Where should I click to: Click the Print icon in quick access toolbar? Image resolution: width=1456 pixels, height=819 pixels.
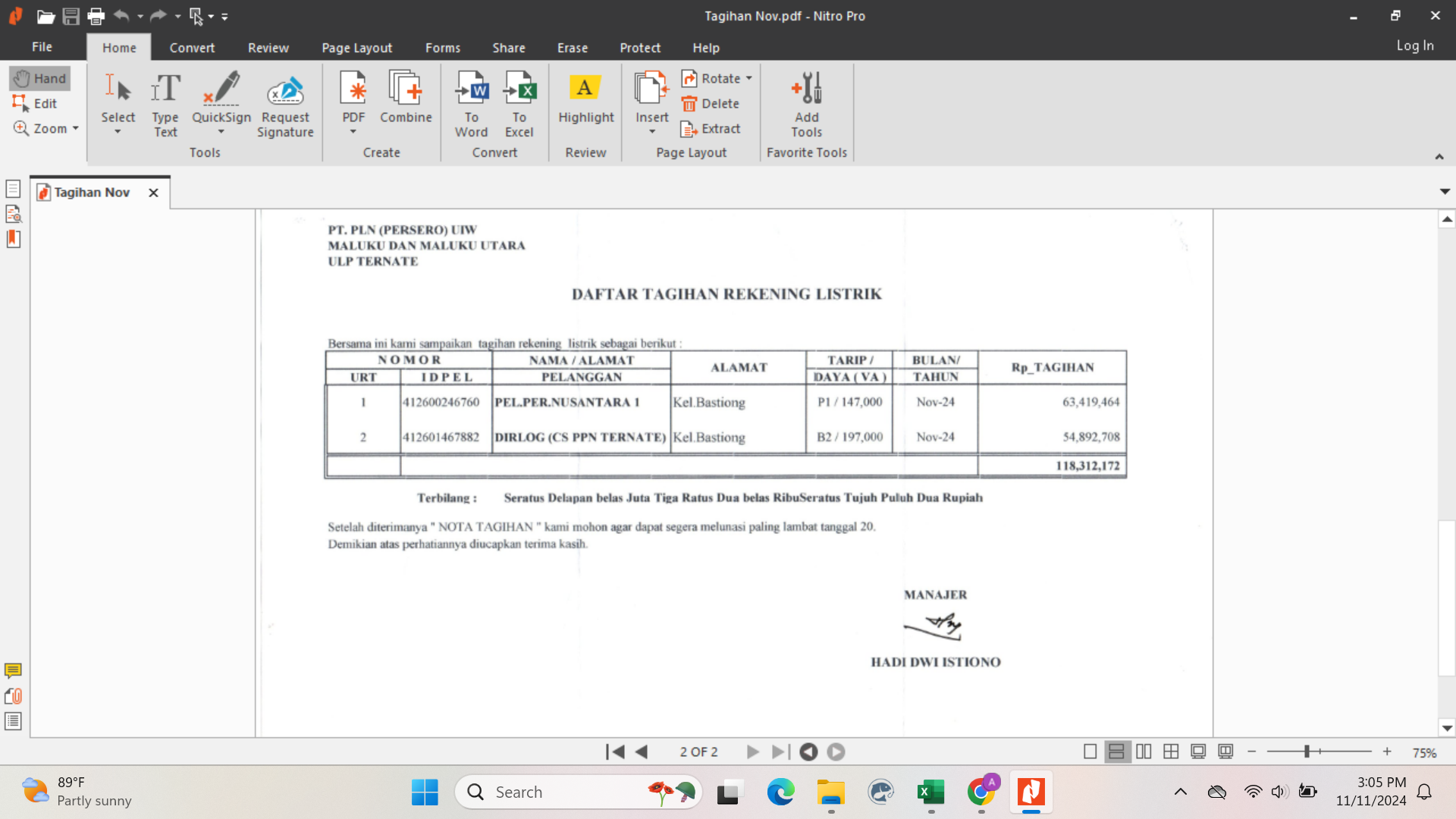coord(96,16)
